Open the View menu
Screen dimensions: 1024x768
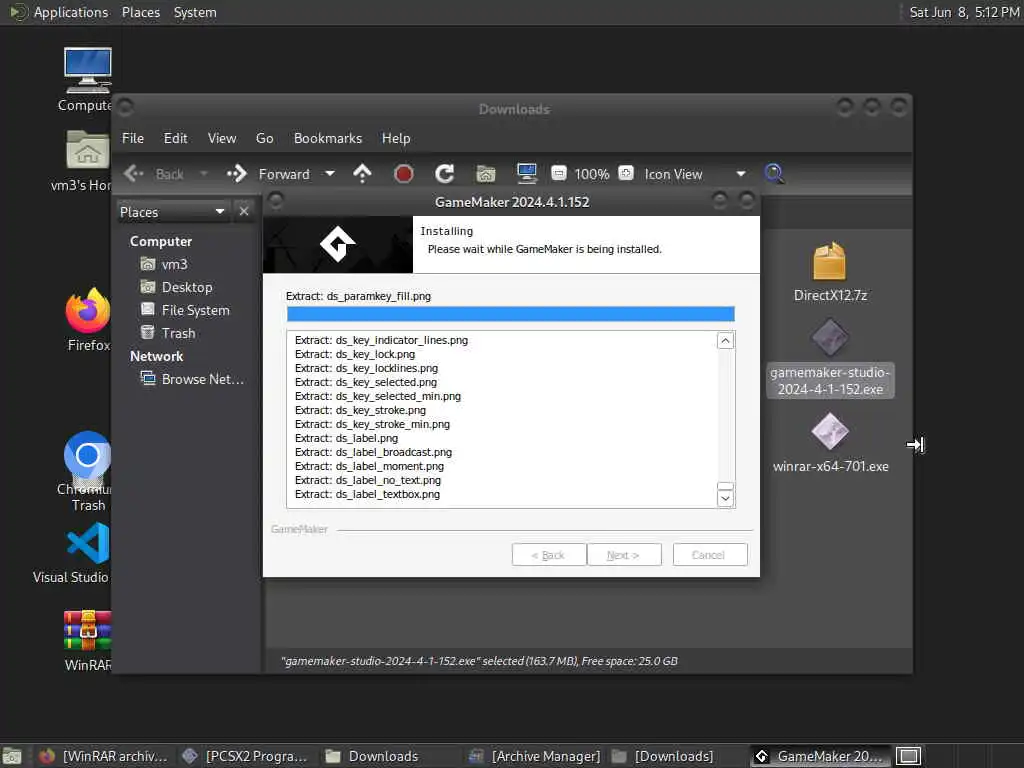[222, 138]
